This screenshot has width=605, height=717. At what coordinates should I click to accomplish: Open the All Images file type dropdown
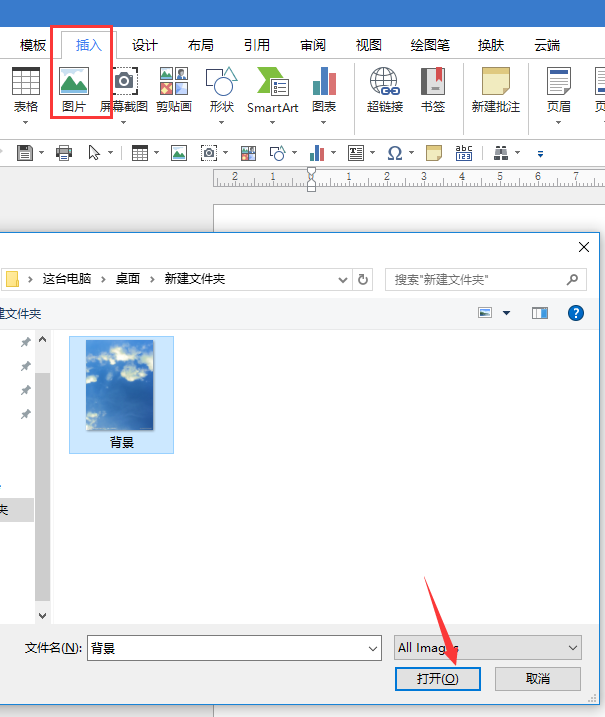point(488,648)
